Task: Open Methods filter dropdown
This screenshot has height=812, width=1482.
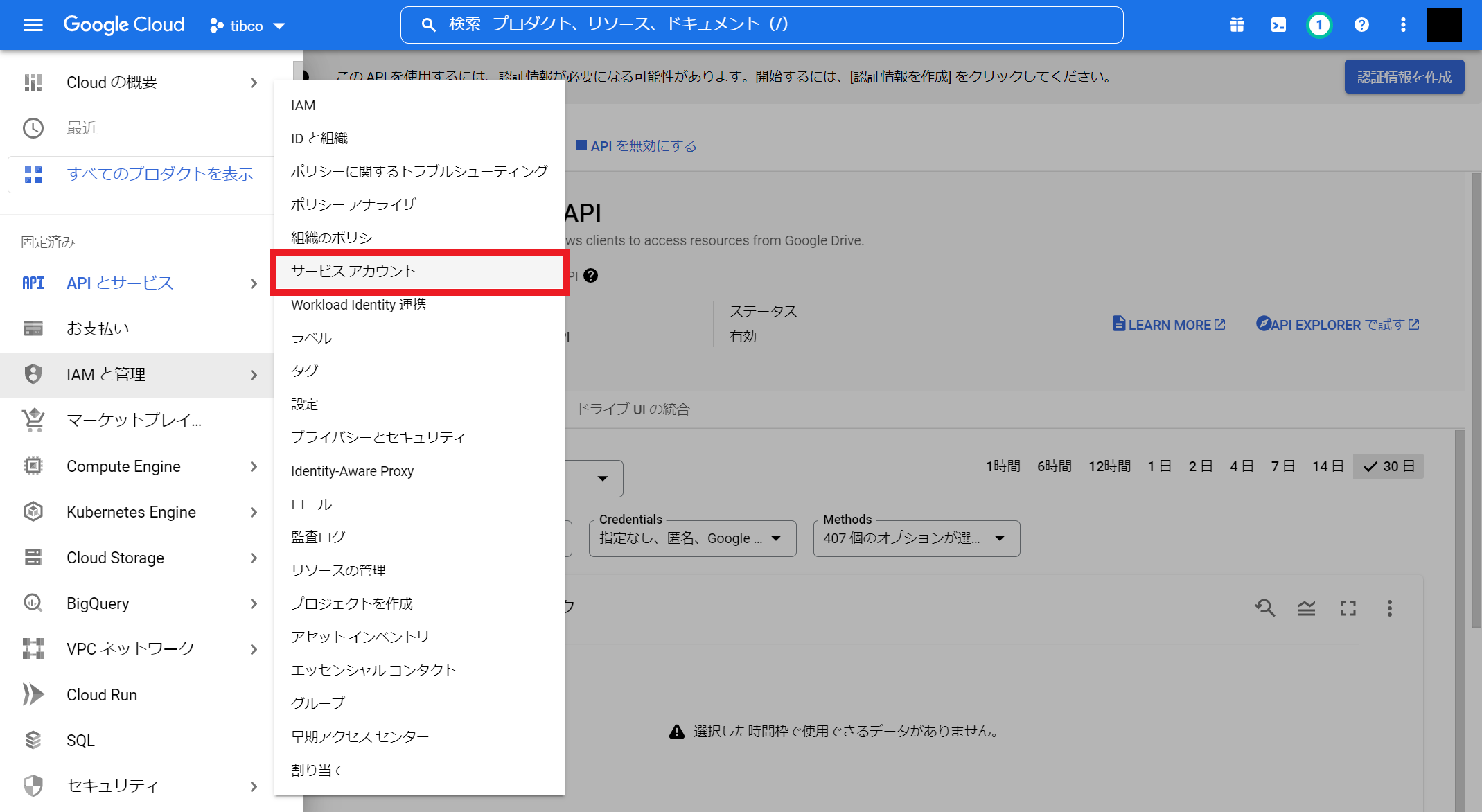Action: (916, 538)
